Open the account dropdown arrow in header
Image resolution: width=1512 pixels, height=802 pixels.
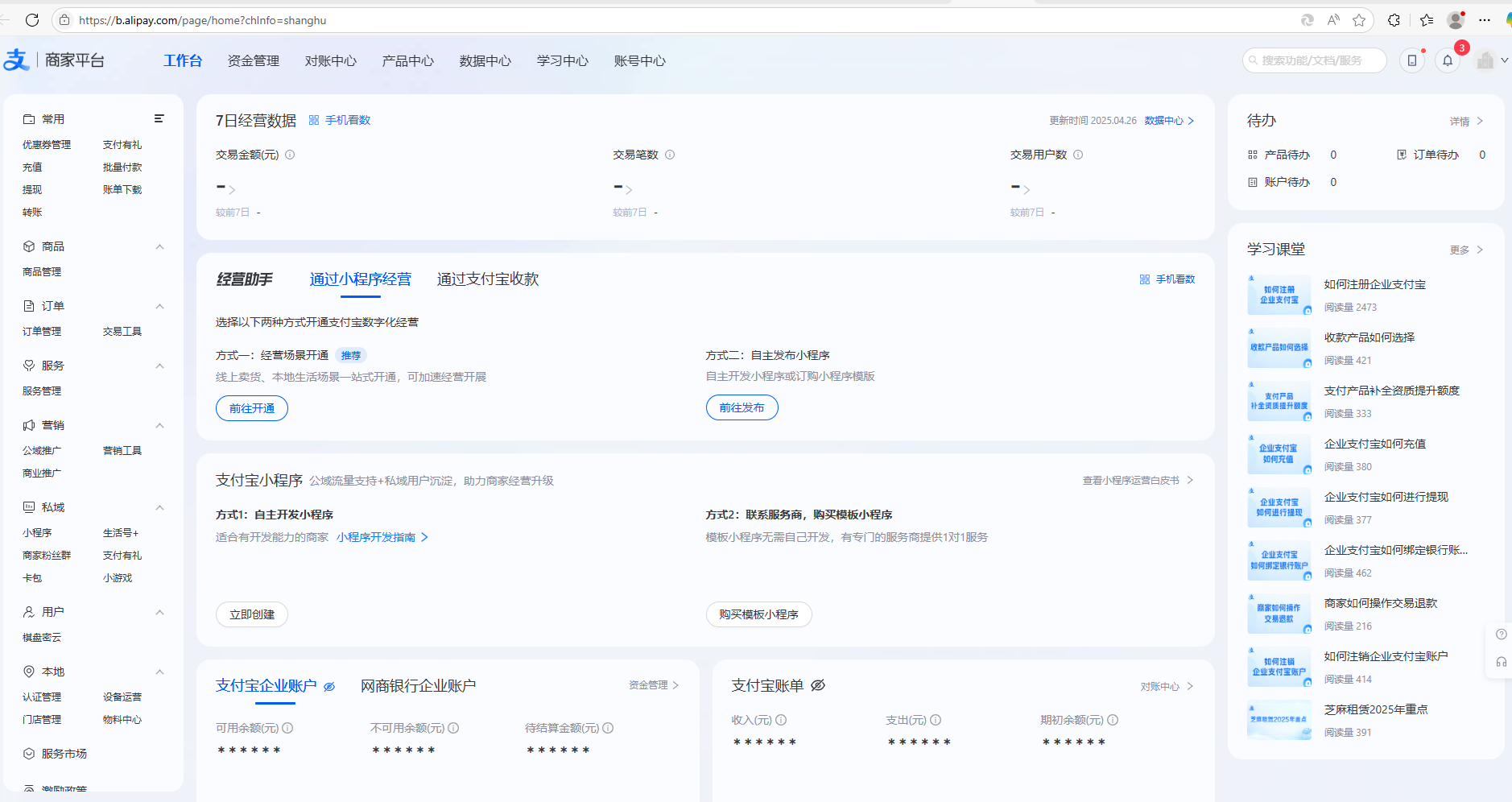1504,60
